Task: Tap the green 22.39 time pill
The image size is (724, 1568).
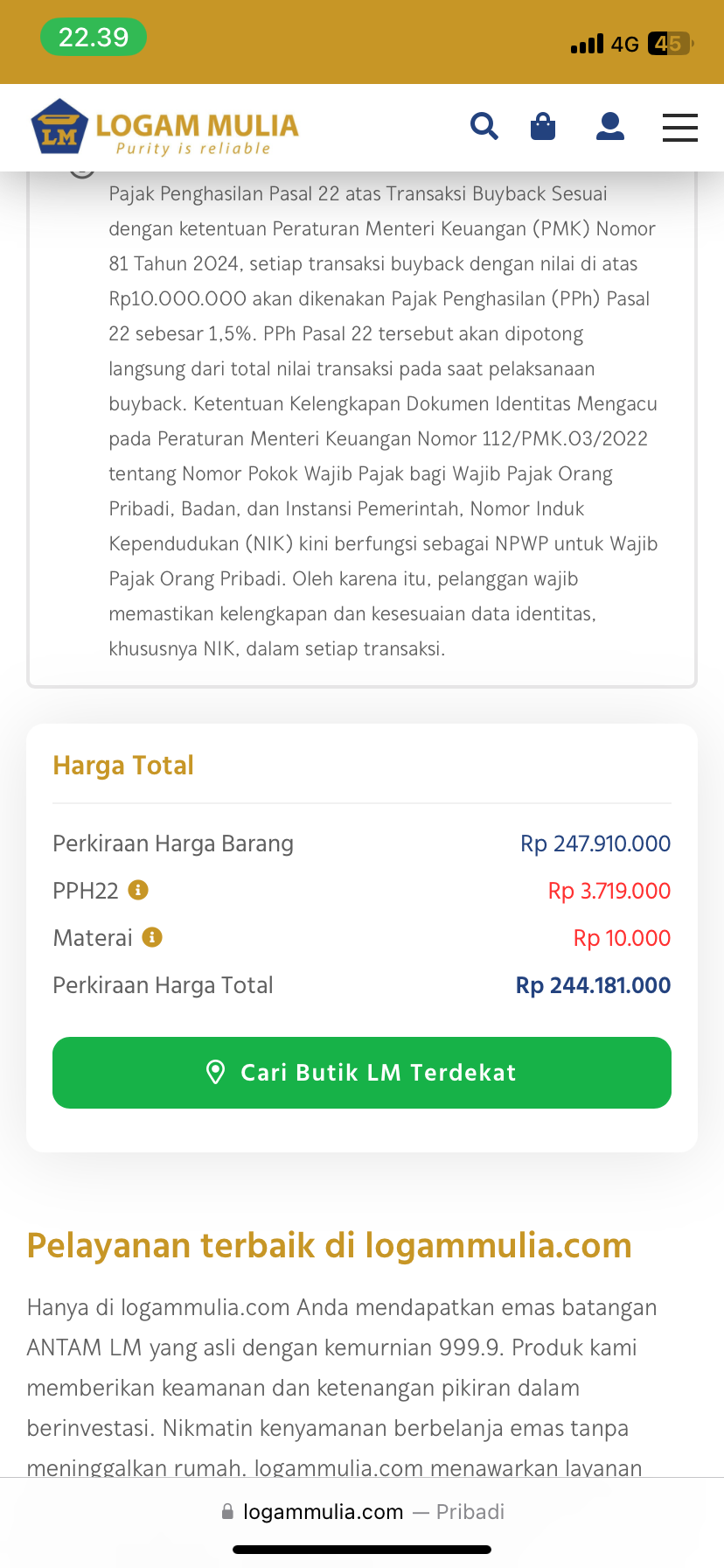Action: pyautogui.click(x=93, y=38)
